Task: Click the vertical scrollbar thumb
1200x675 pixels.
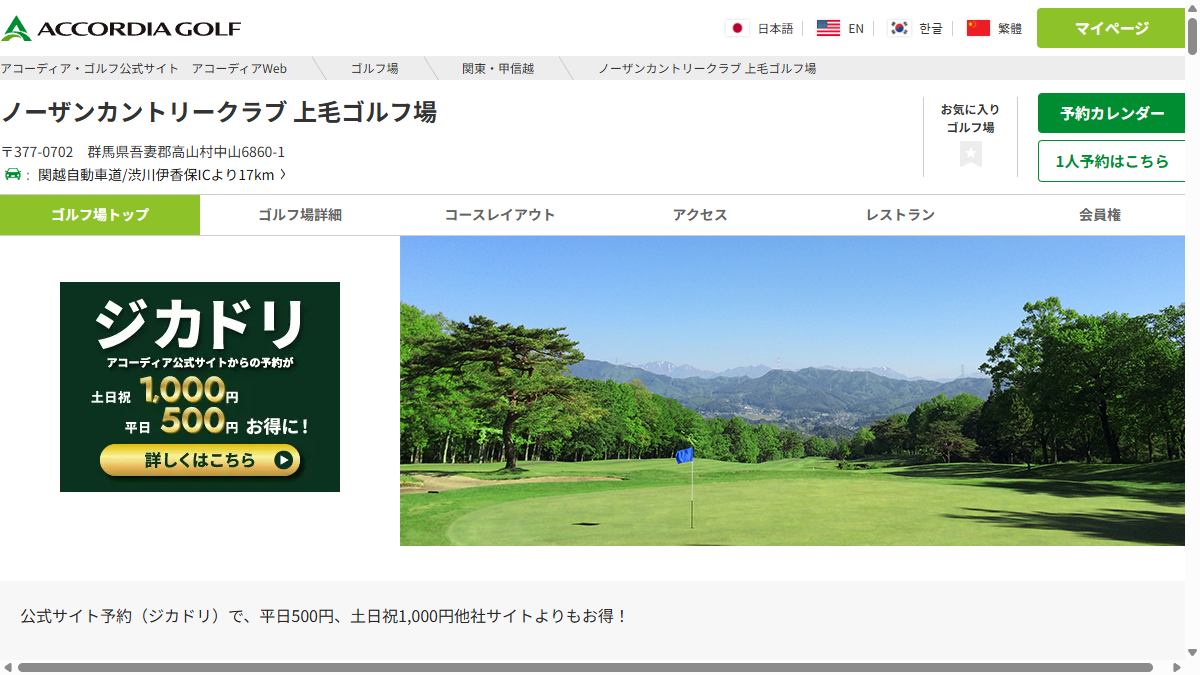Action: [x=1193, y=35]
